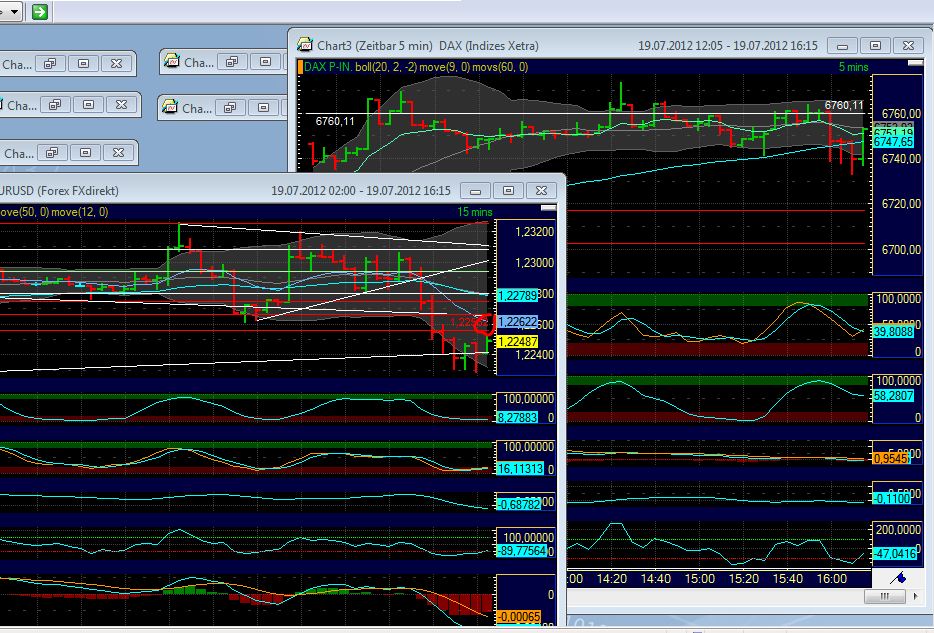The image size is (934, 633).
Task: Click the 1,23000 level on EURUSD price axis
Action: coord(534,263)
